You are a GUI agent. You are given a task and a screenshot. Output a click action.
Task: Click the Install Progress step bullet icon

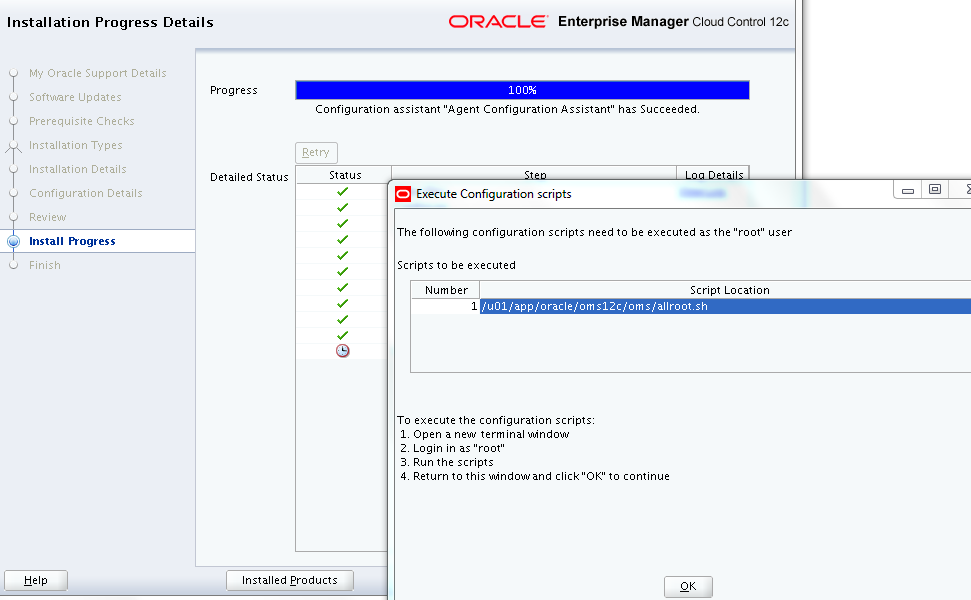pos(13,241)
